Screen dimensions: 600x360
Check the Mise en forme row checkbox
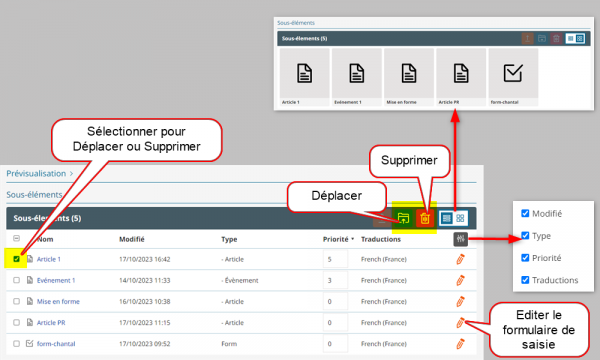16,301
